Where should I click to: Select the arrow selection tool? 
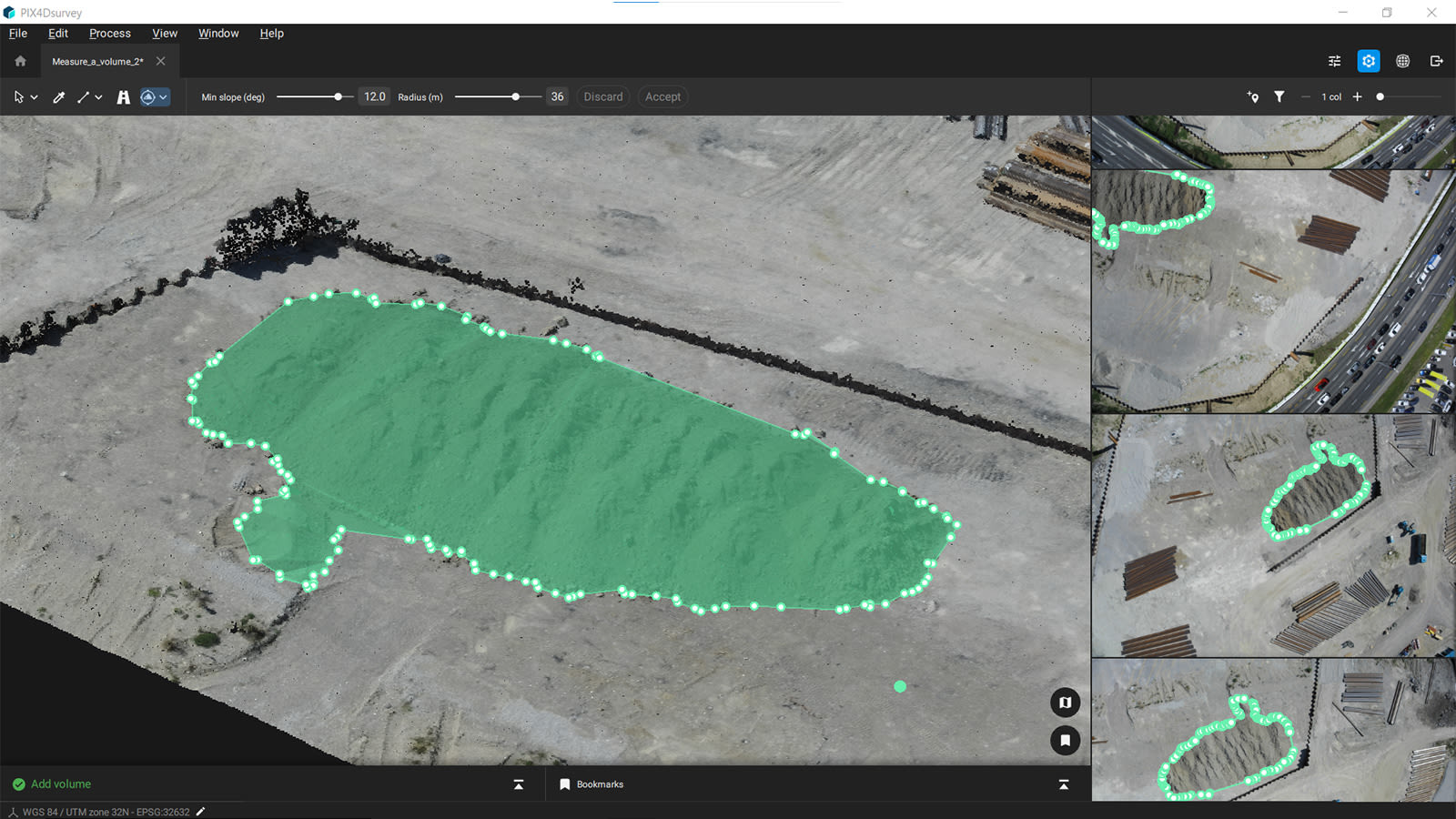tap(18, 96)
